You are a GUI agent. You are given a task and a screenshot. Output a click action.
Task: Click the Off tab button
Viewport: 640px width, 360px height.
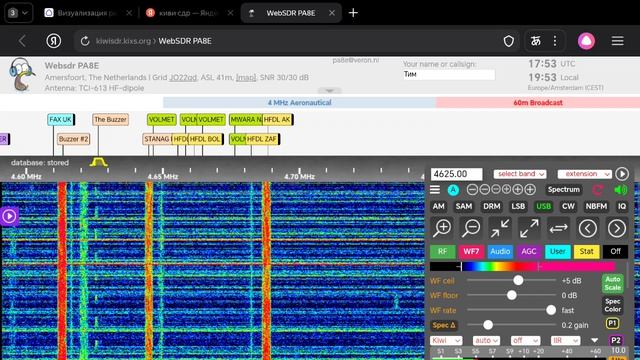616,251
